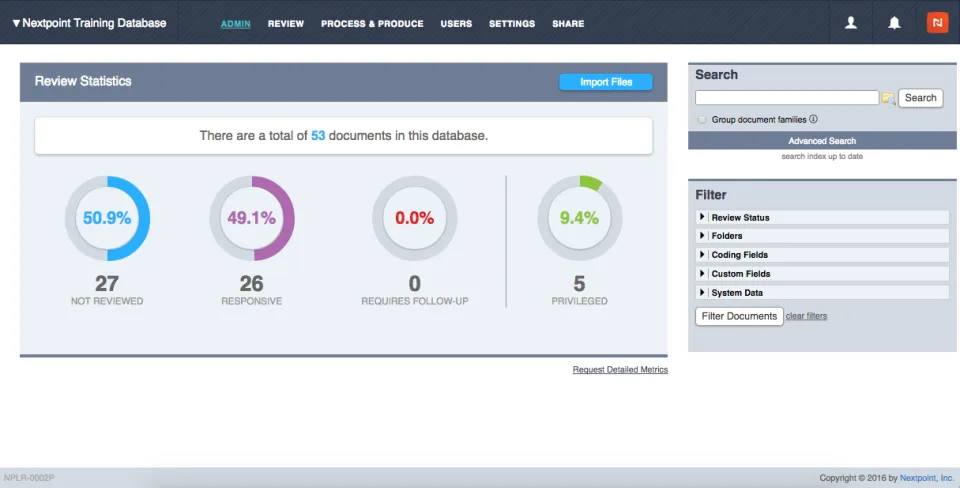Click the info icon next to Group document families
This screenshot has width=960, height=488.
[x=813, y=119]
